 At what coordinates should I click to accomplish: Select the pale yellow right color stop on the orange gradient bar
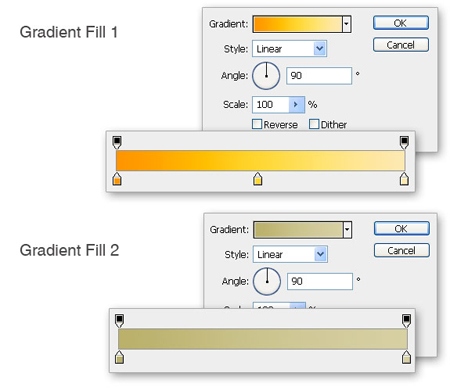404,179
